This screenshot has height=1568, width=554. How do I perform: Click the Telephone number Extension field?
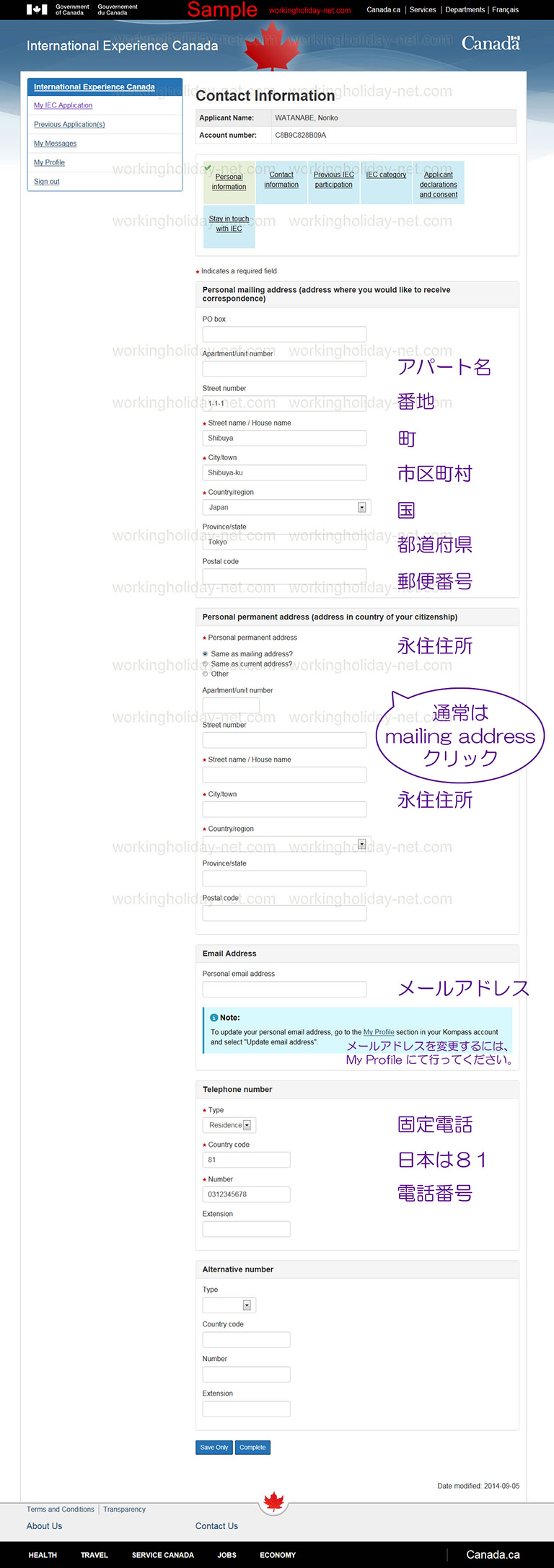pos(246,1229)
